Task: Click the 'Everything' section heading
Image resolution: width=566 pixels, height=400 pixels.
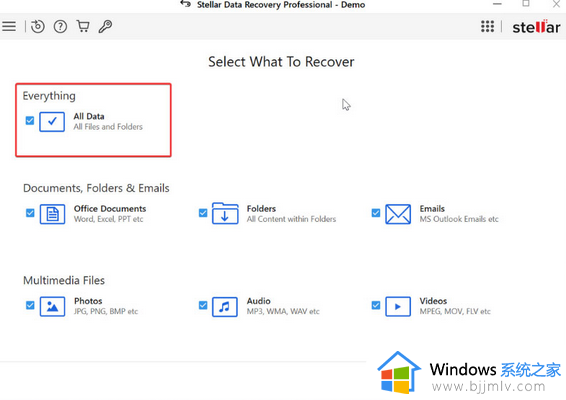Action: [49, 96]
